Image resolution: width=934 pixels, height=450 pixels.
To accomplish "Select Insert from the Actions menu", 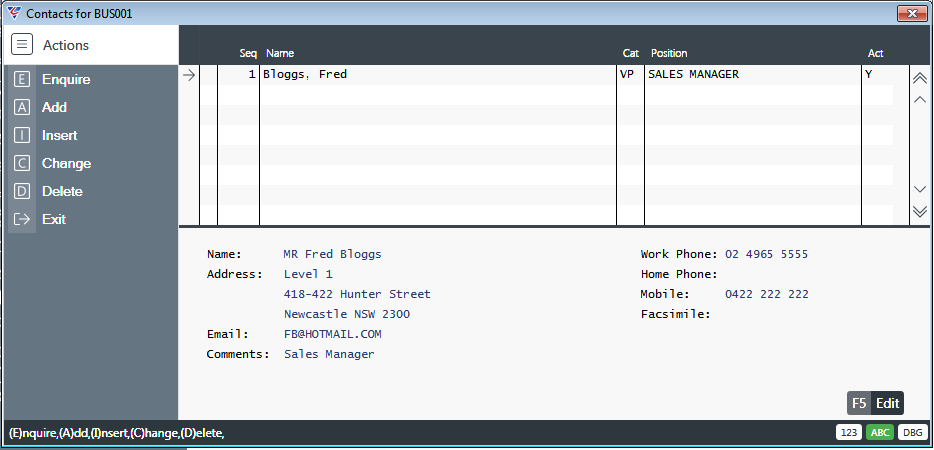I will point(60,135).
